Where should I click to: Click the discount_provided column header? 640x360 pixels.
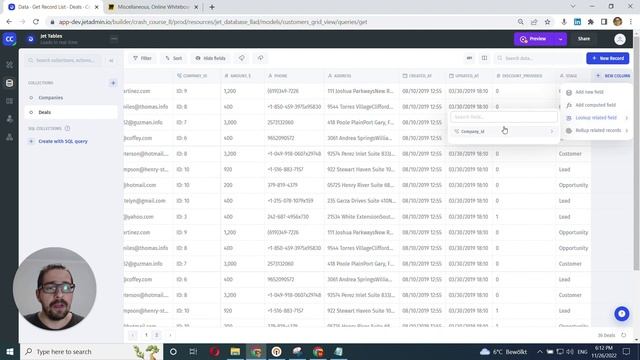[x=524, y=76]
